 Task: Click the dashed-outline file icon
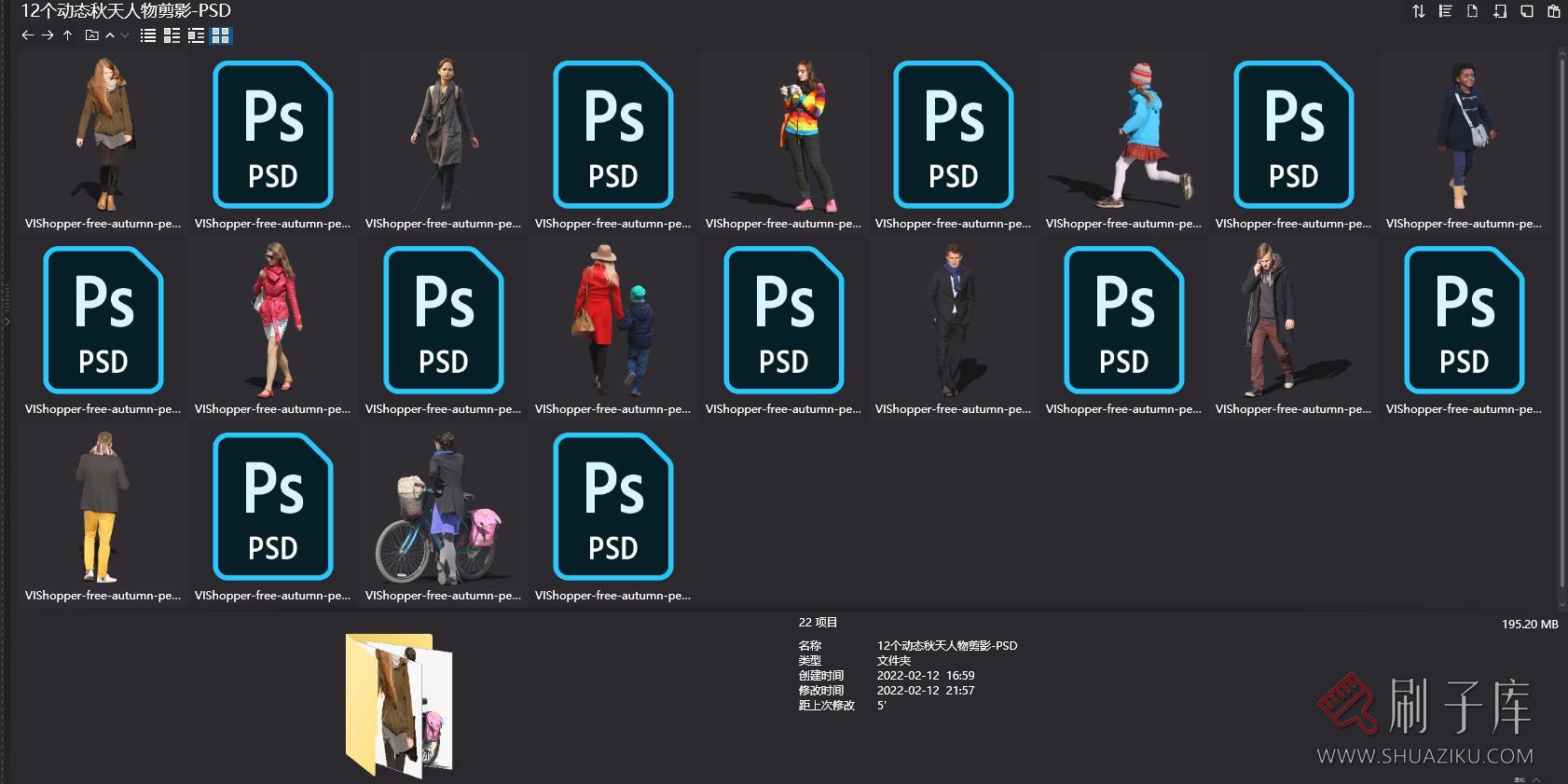coord(1472,11)
